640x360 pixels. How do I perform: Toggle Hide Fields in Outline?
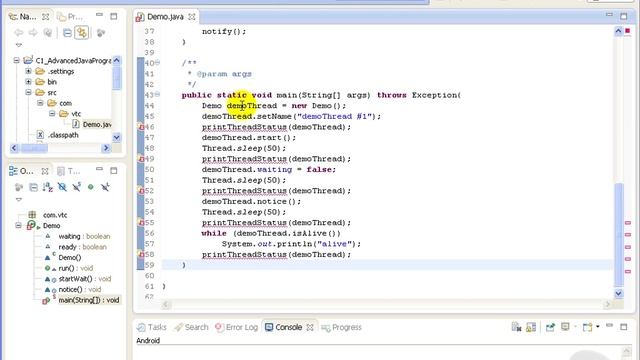pyautogui.click(x=62, y=187)
